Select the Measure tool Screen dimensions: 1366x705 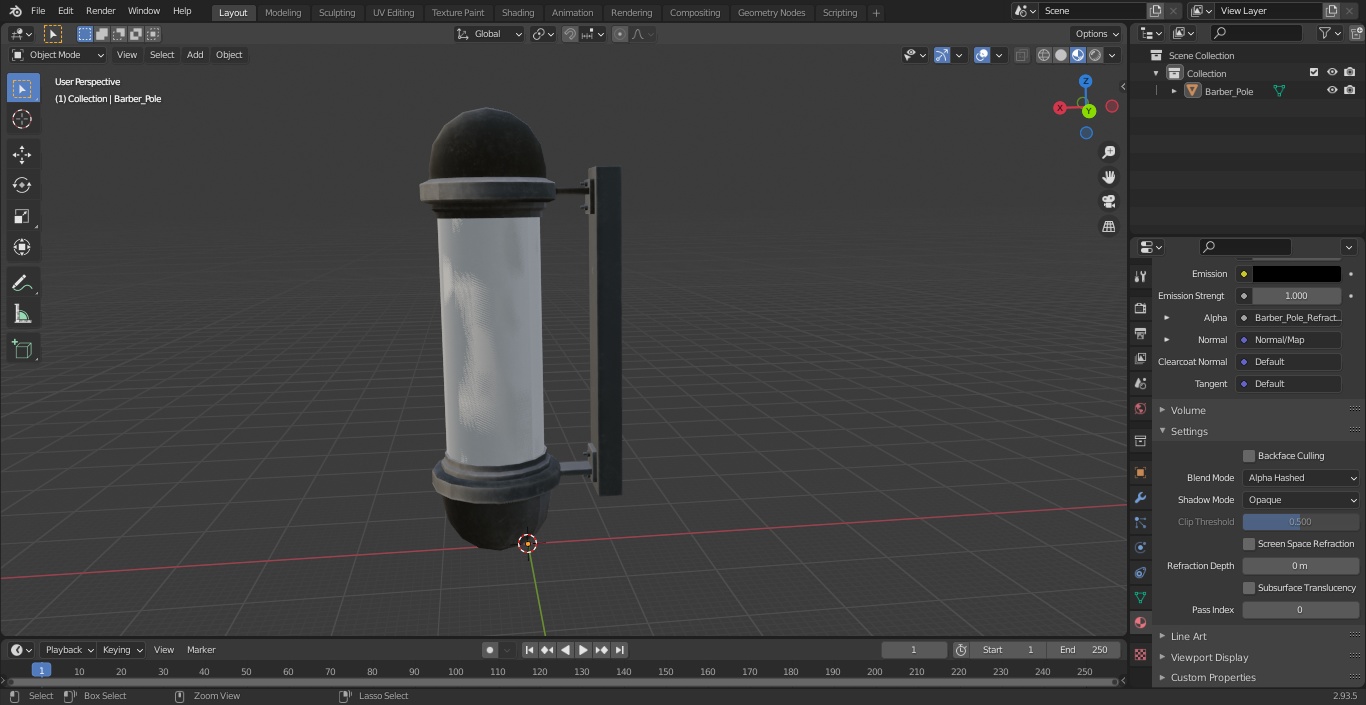coord(22,314)
